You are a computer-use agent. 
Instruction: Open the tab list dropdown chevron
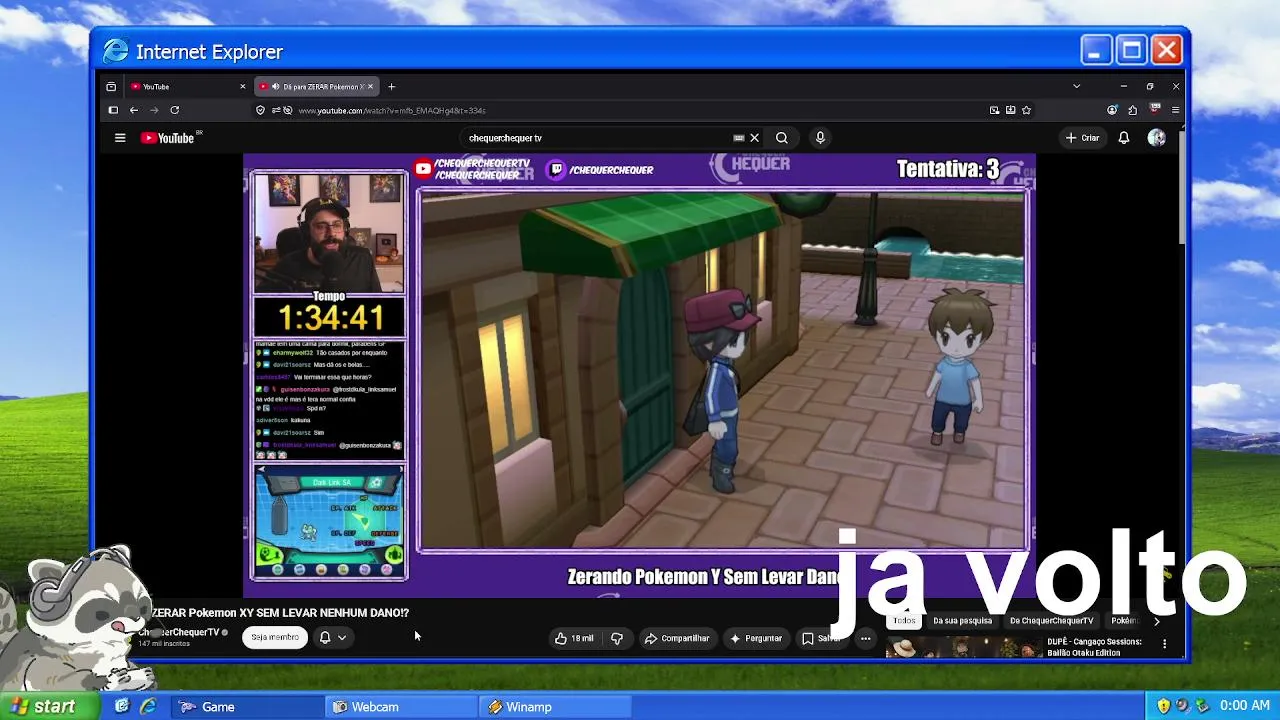(x=1076, y=87)
